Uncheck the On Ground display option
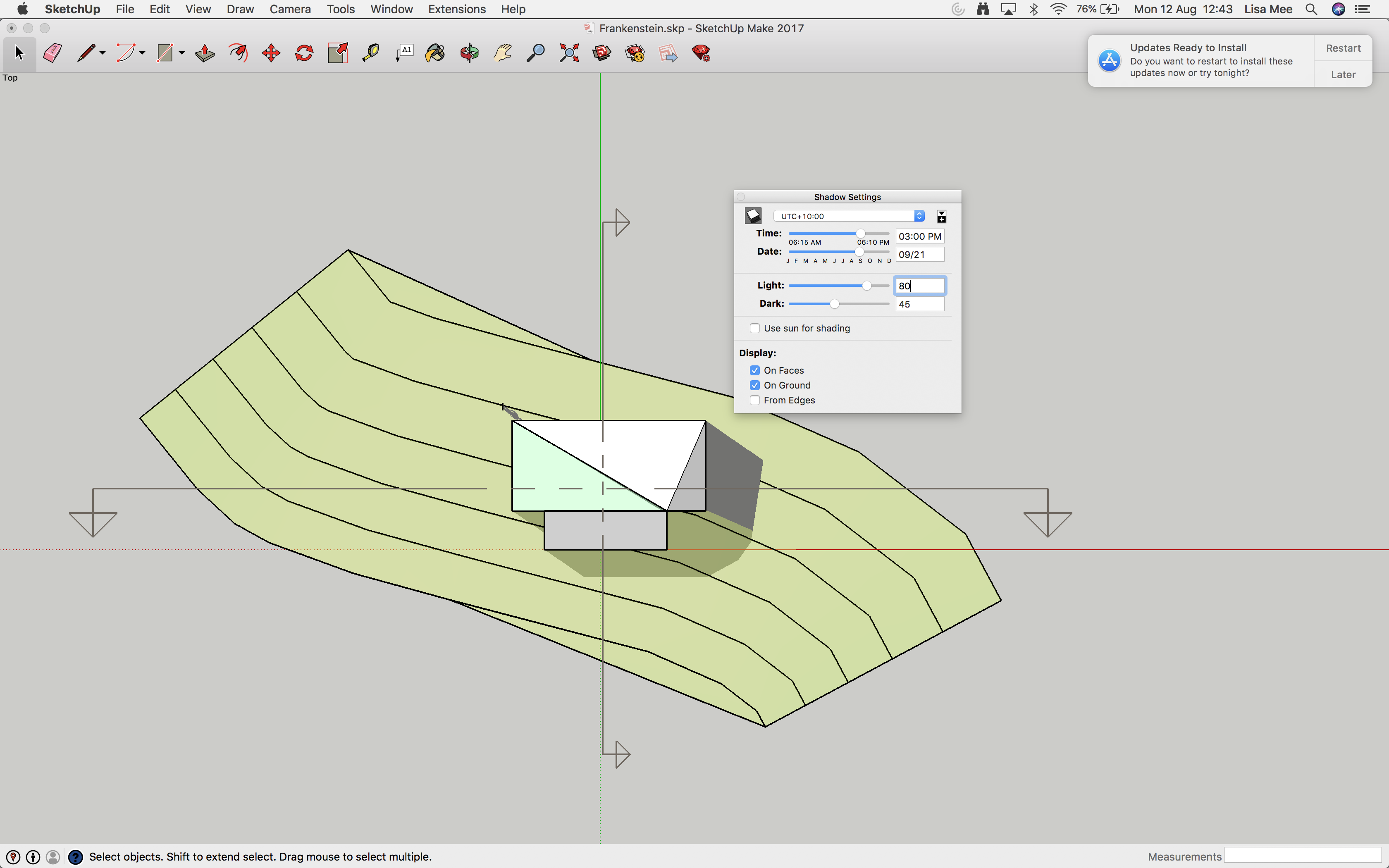Screen dimensions: 1389x868 click(755, 385)
